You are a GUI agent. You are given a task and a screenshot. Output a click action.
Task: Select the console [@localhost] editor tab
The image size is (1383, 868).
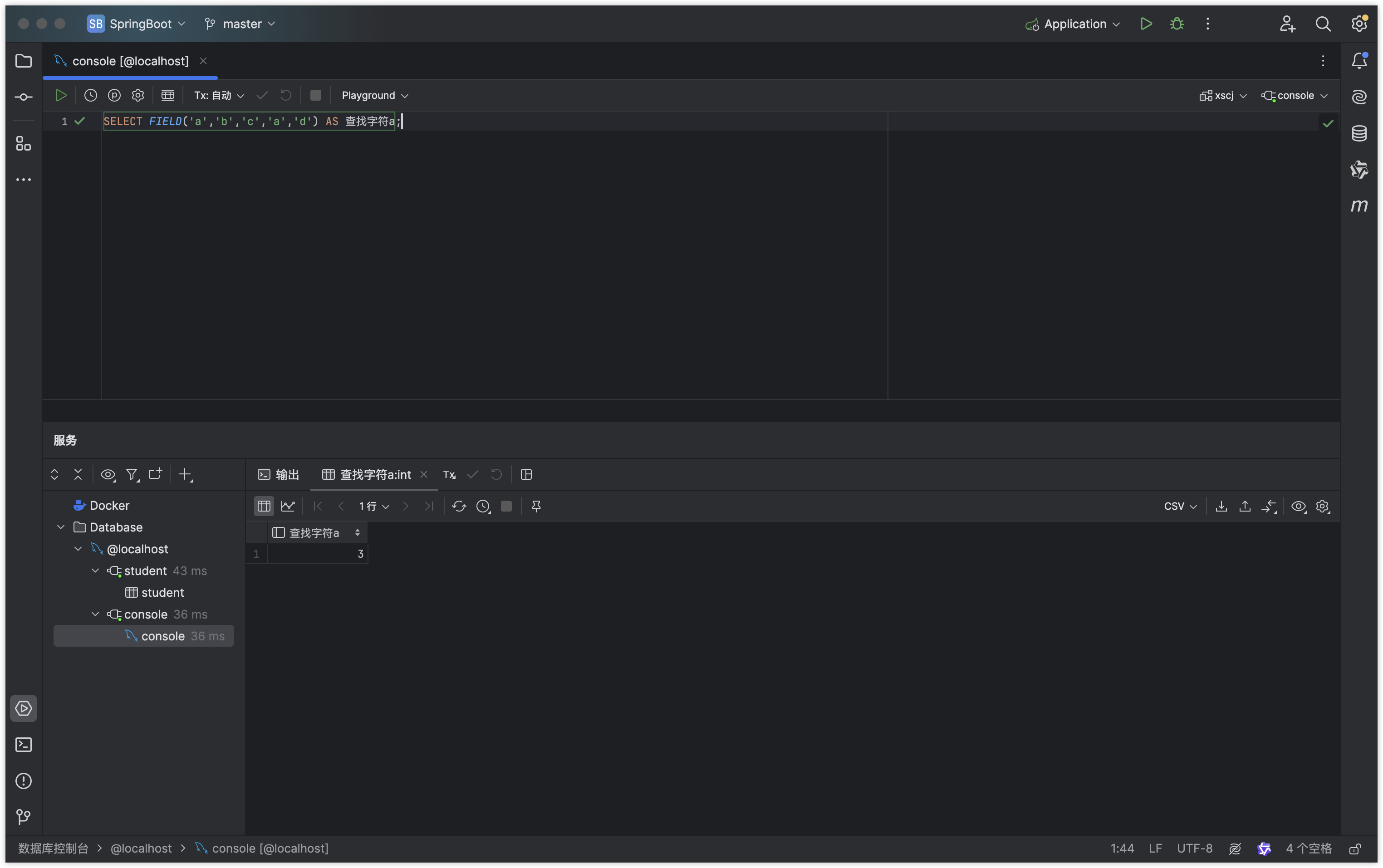[x=130, y=61]
